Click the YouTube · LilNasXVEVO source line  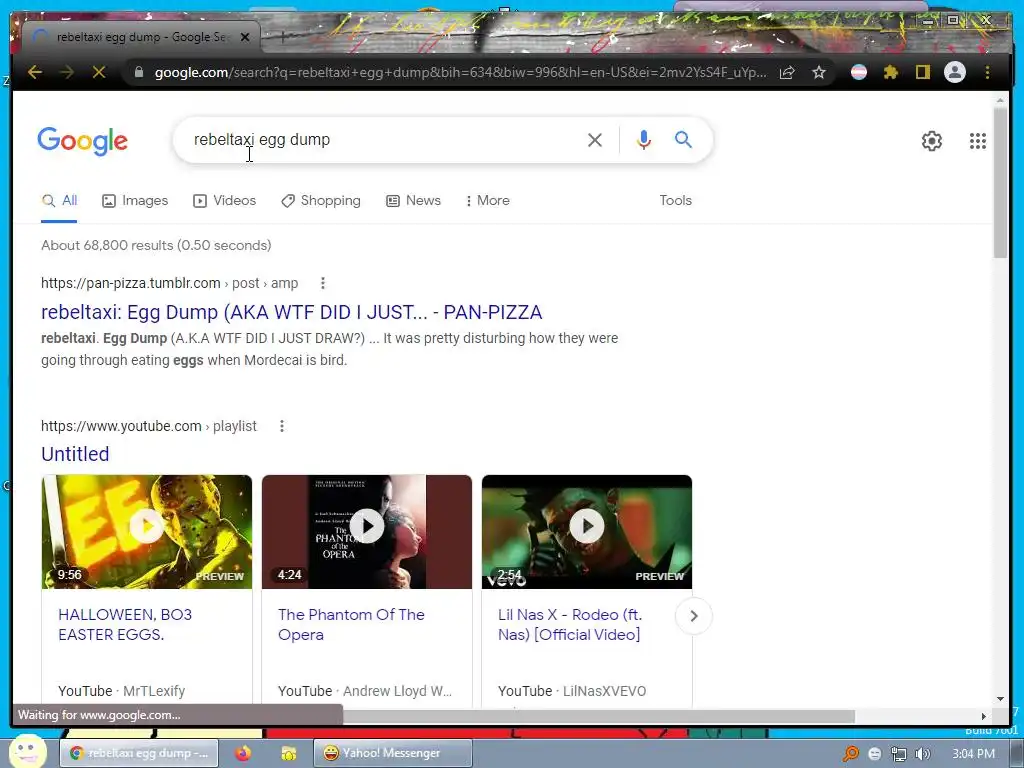pos(572,691)
